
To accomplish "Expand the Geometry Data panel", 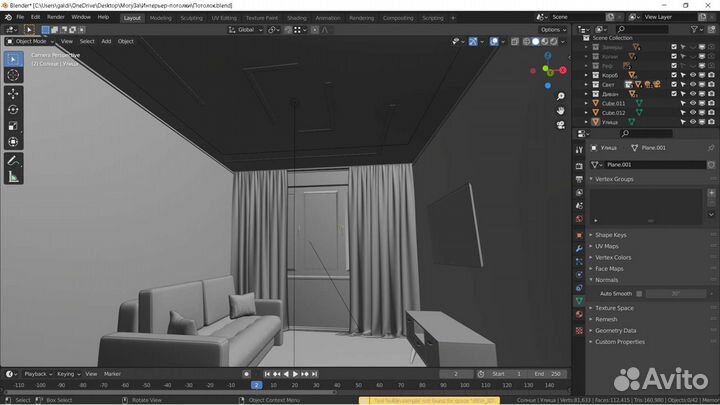I will (615, 331).
